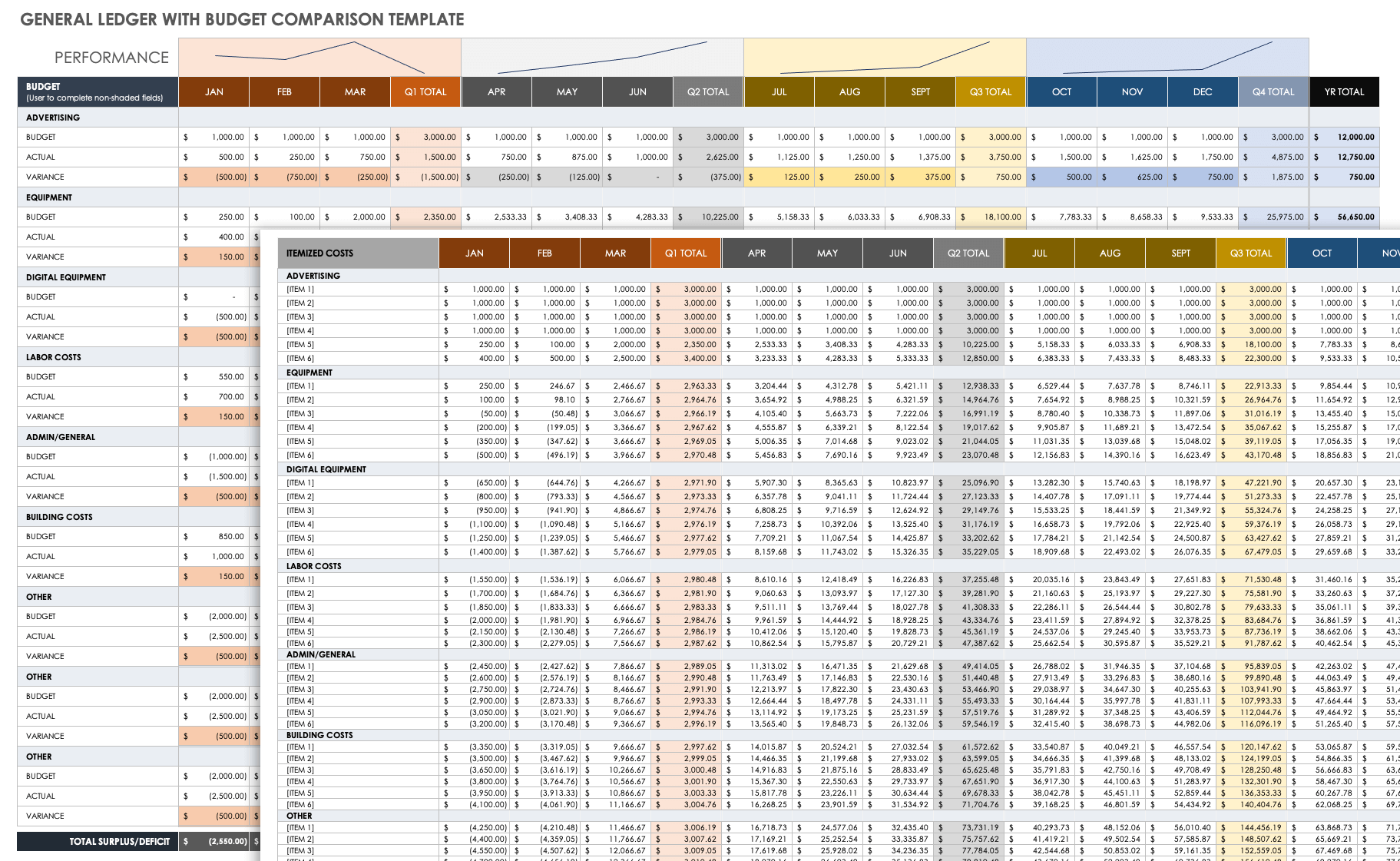
Task: Select the DEC column header
Action: click(1203, 91)
